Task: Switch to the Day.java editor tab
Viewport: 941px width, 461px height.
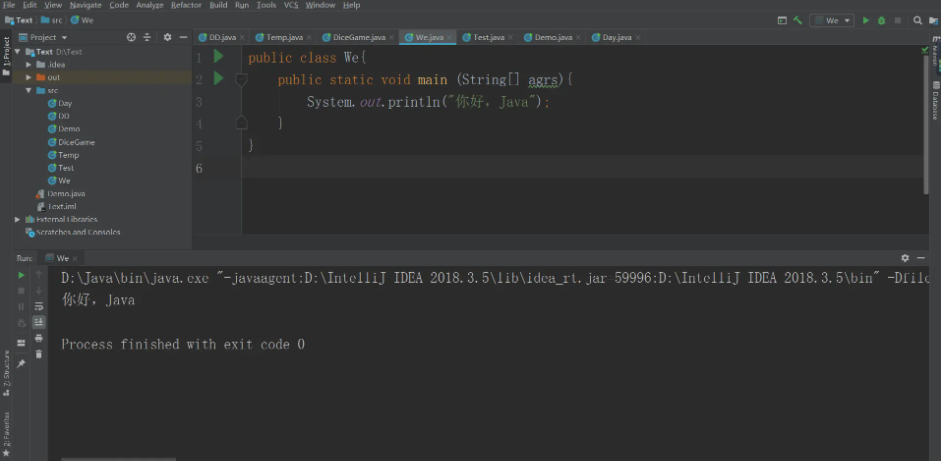Action: (617, 37)
